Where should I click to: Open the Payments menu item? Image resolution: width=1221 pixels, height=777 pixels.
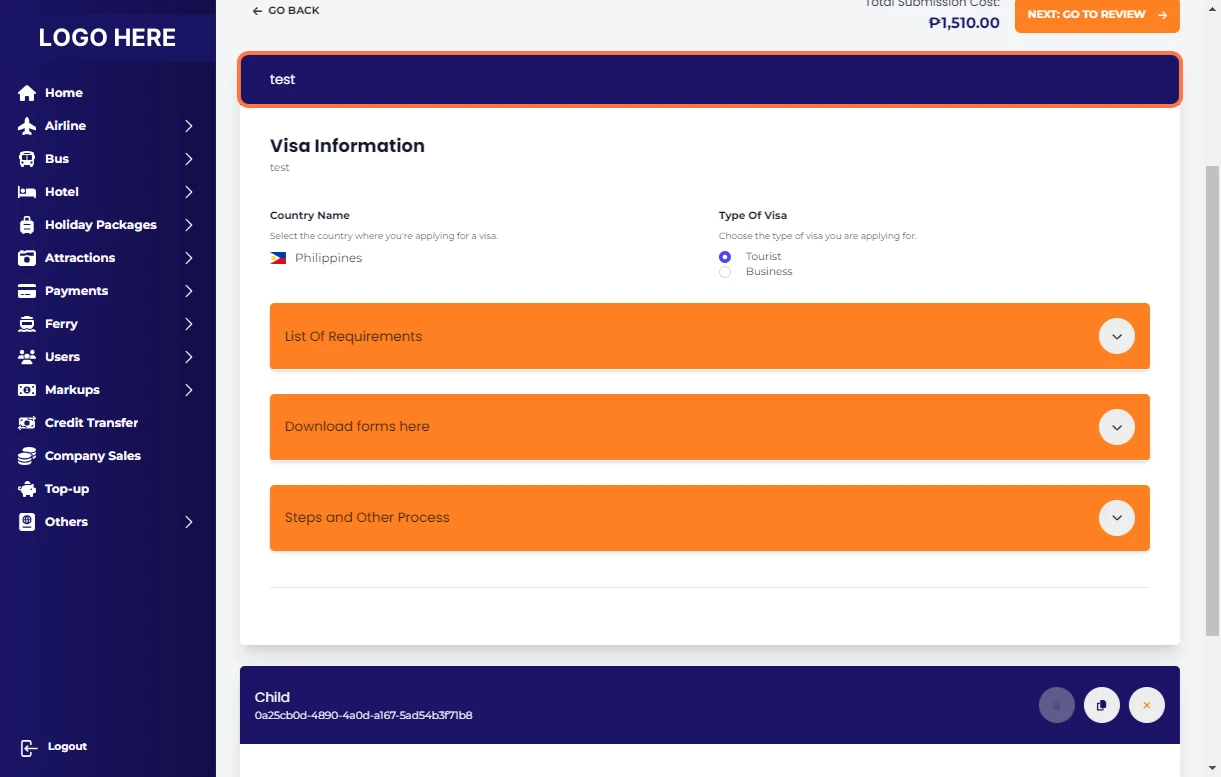pos(76,291)
